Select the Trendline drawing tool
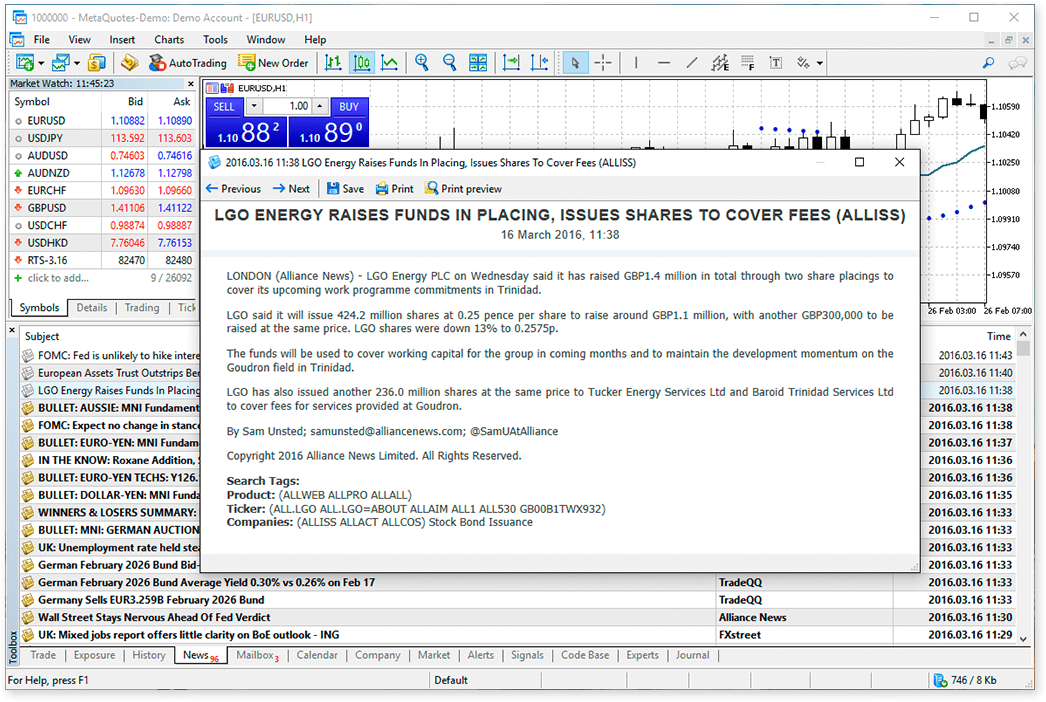 pyautogui.click(x=692, y=63)
